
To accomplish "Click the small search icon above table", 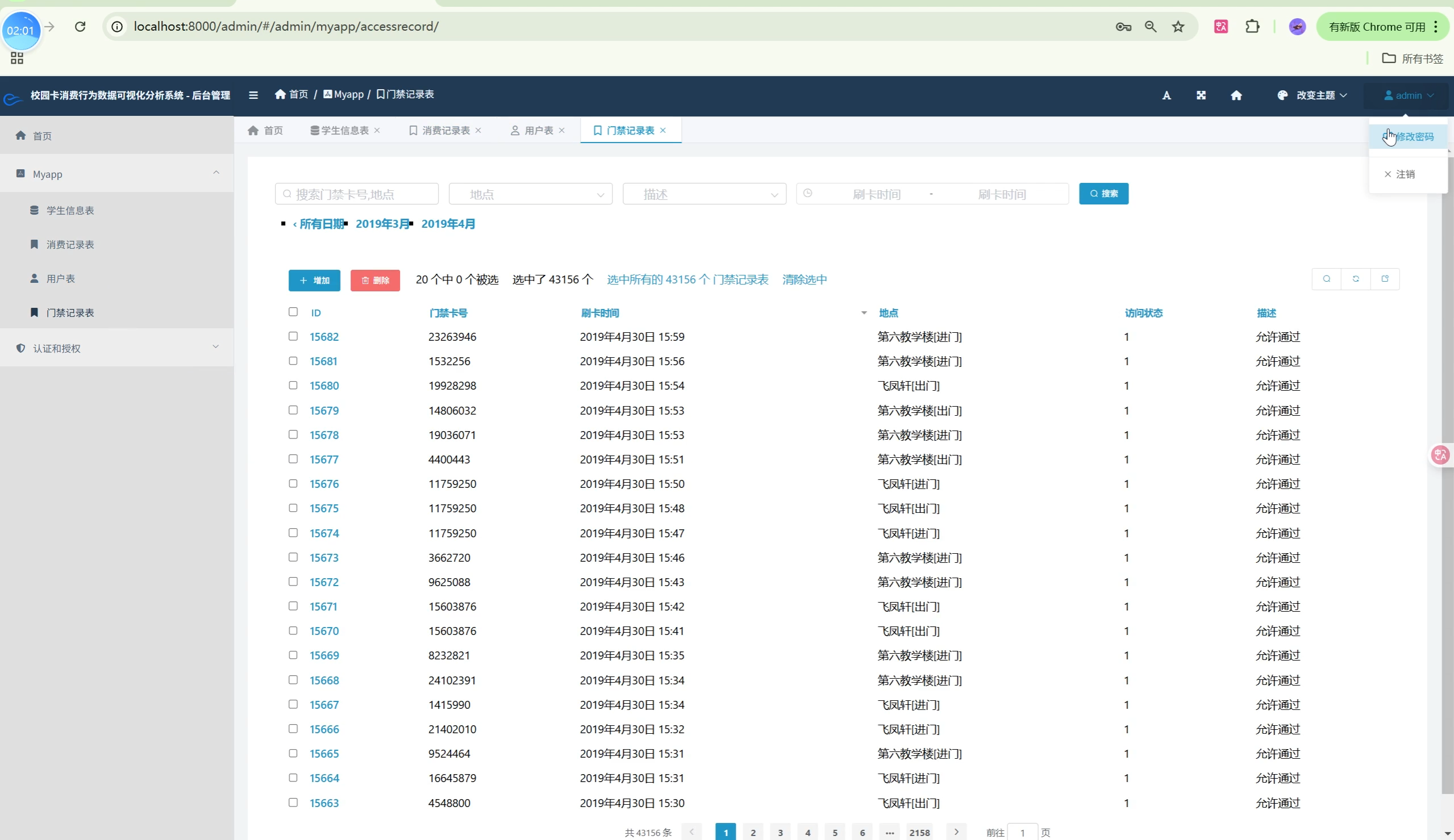I will [x=1327, y=279].
